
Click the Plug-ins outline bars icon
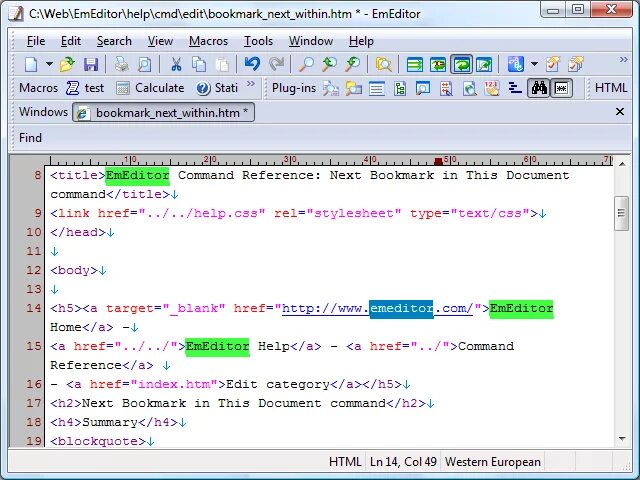click(x=515, y=88)
